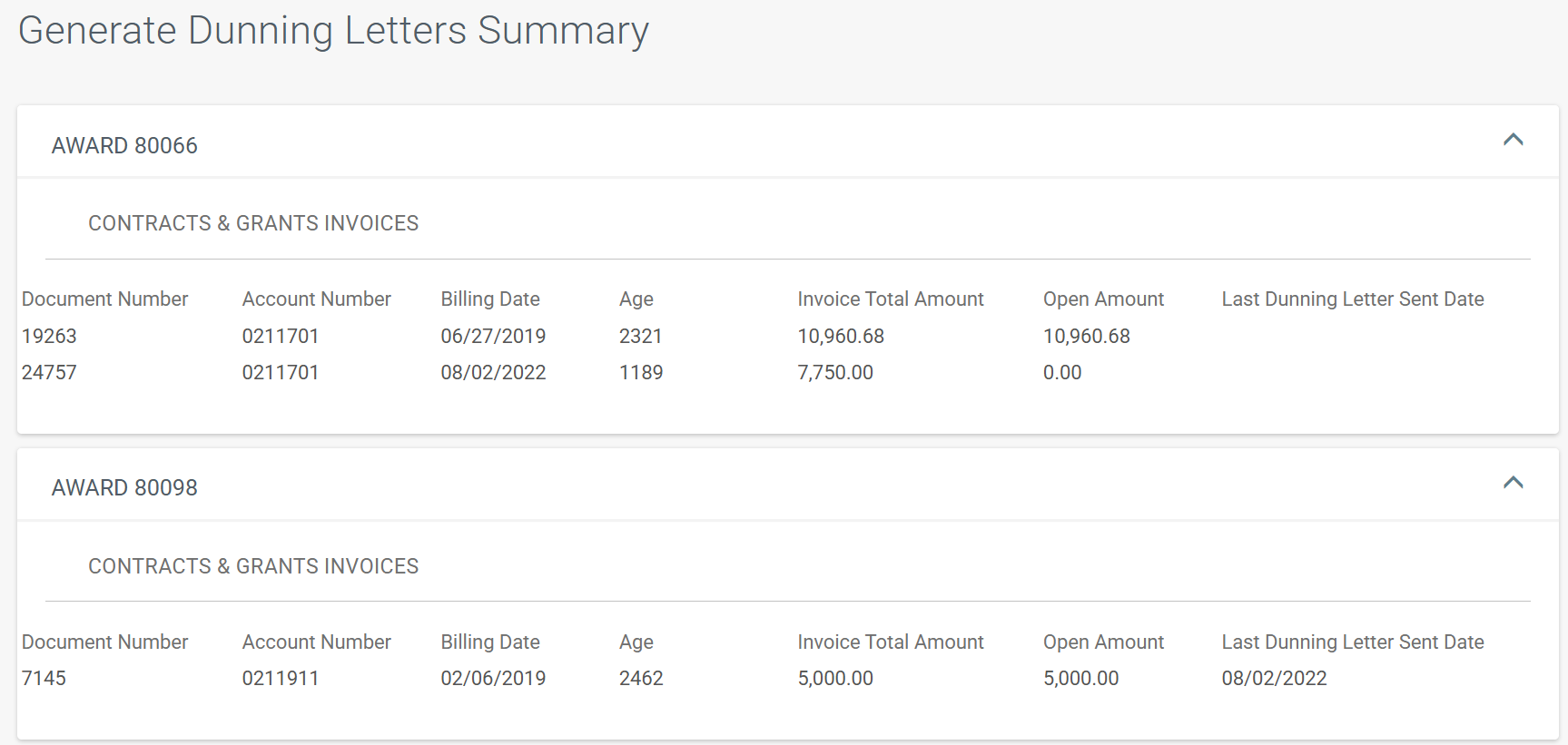Click the 06/27/2019 billing date
The width and height of the screenshot is (1568, 745).
493,337
